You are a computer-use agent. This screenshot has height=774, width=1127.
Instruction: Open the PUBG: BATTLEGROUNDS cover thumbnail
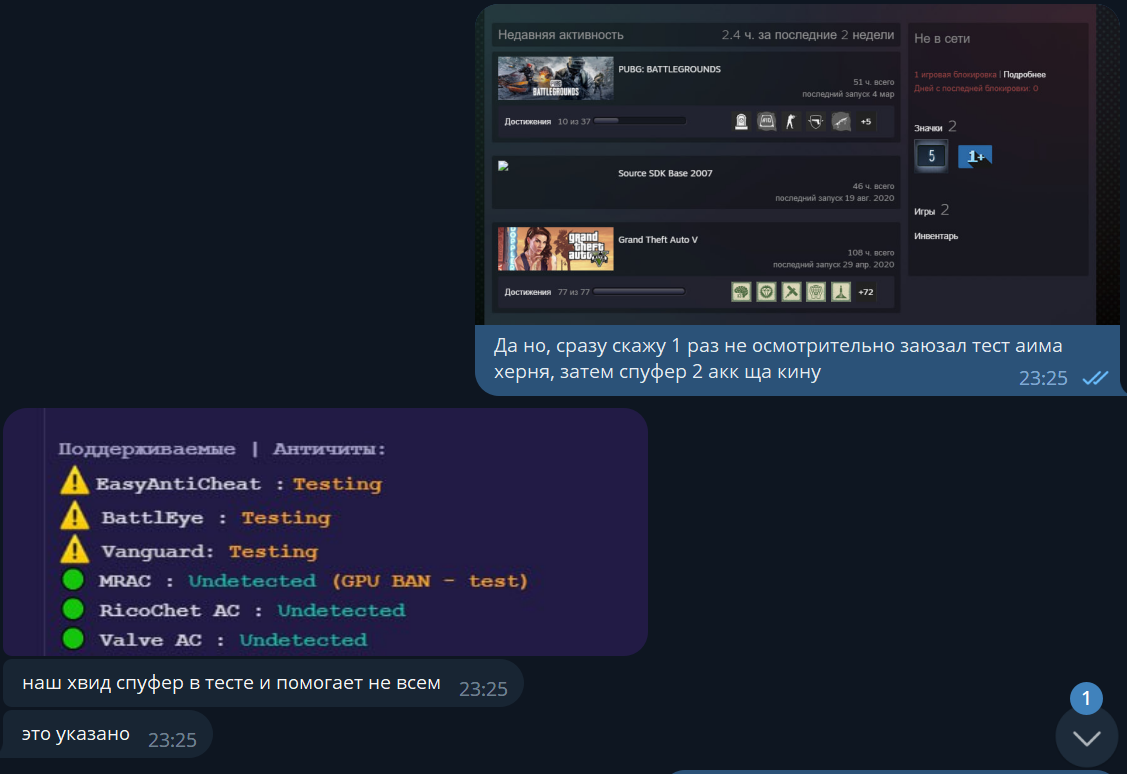[556, 78]
